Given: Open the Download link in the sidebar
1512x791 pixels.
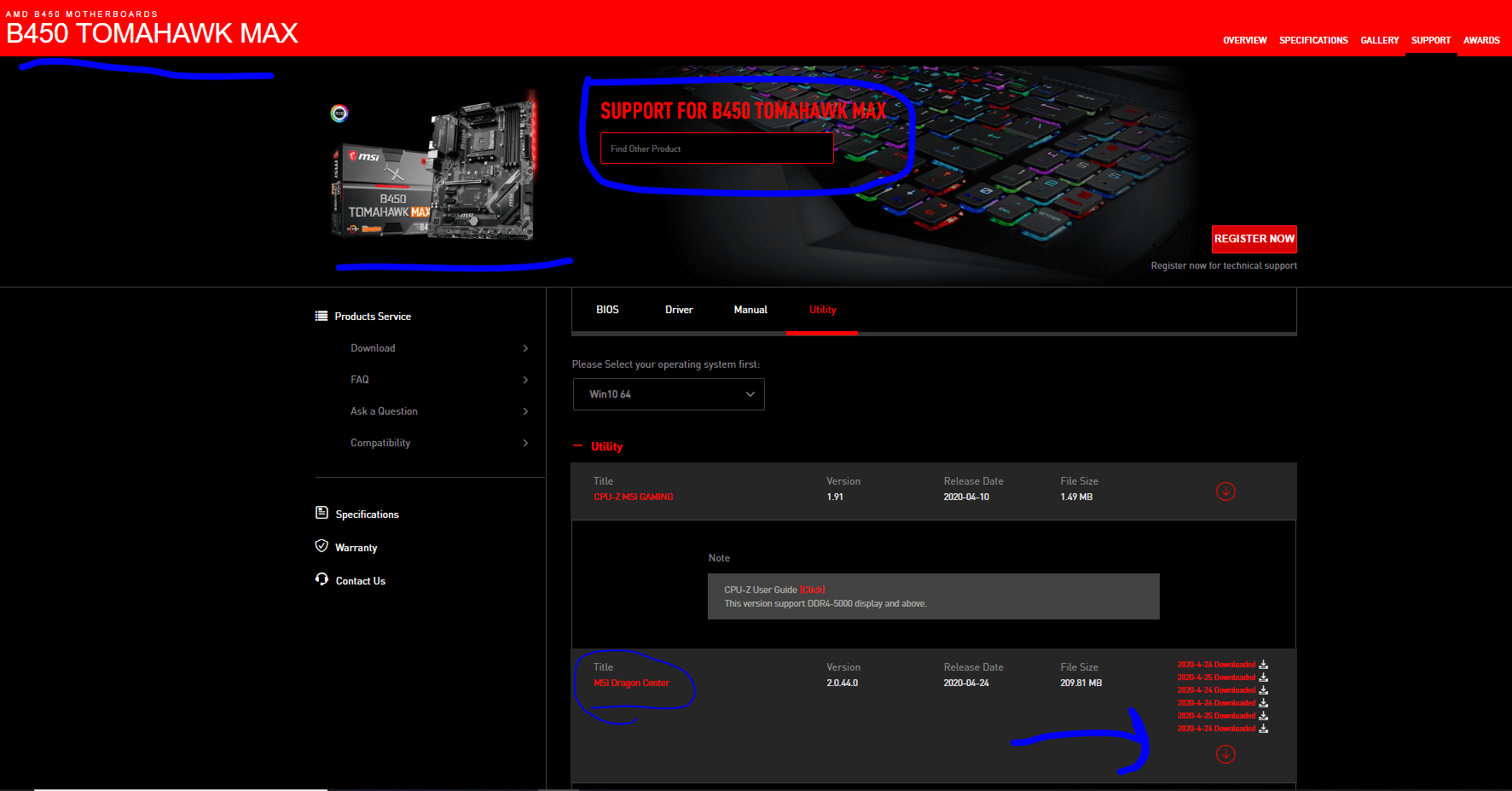Looking at the screenshot, I should pos(373,348).
